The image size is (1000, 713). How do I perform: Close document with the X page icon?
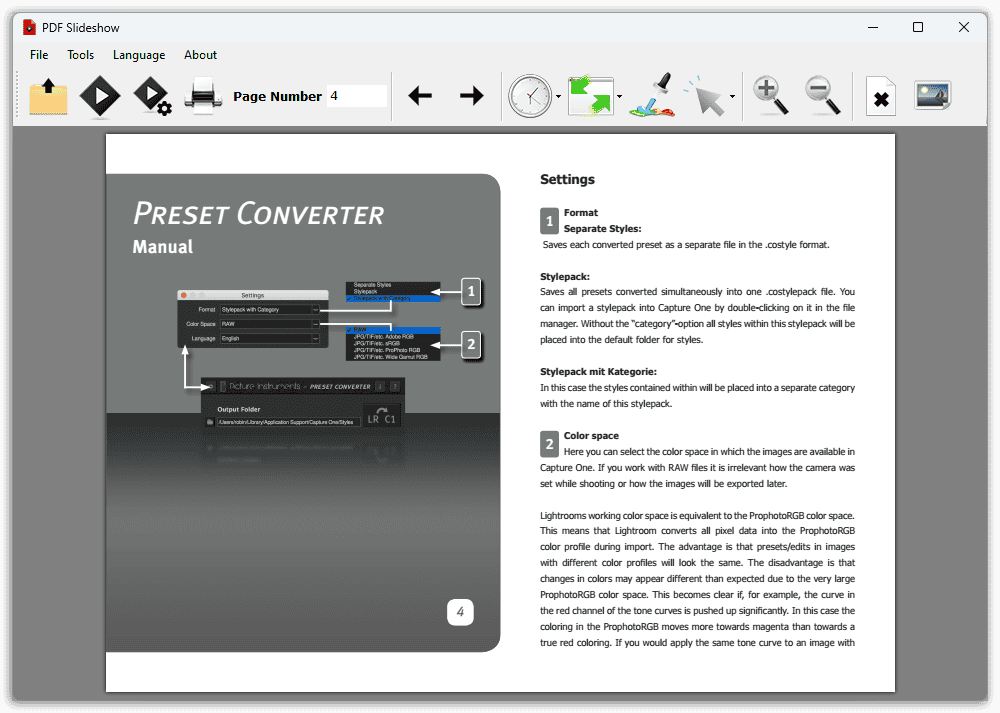(881, 96)
